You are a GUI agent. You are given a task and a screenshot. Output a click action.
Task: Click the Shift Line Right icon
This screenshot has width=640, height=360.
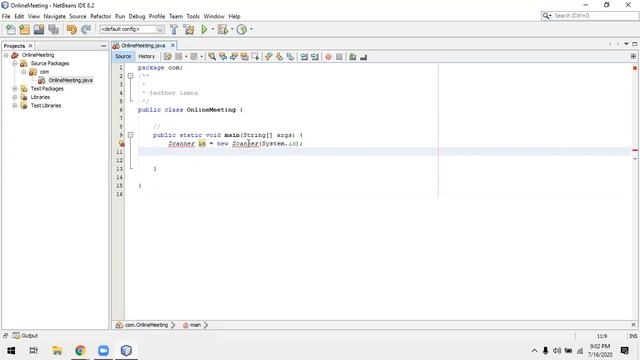315,57
